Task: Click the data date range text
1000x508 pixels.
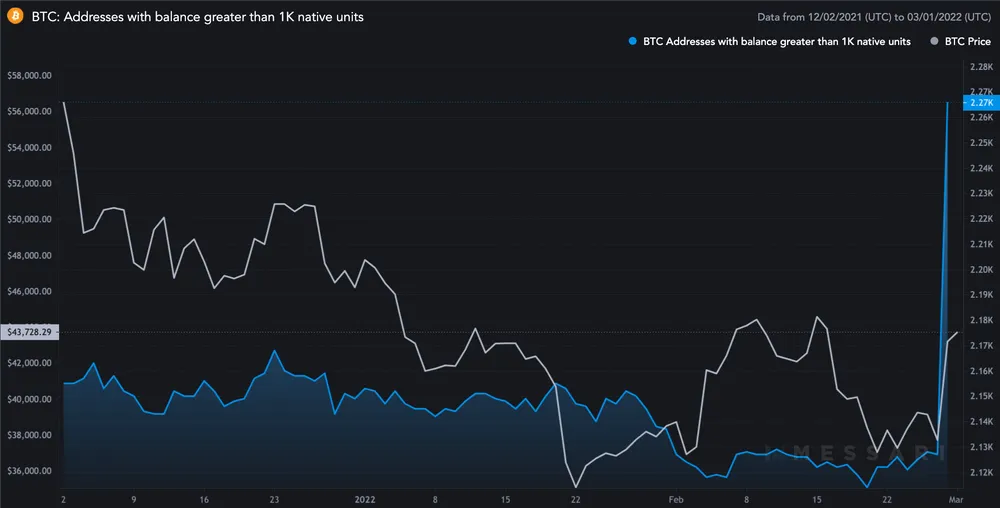Action: coord(875,17)
